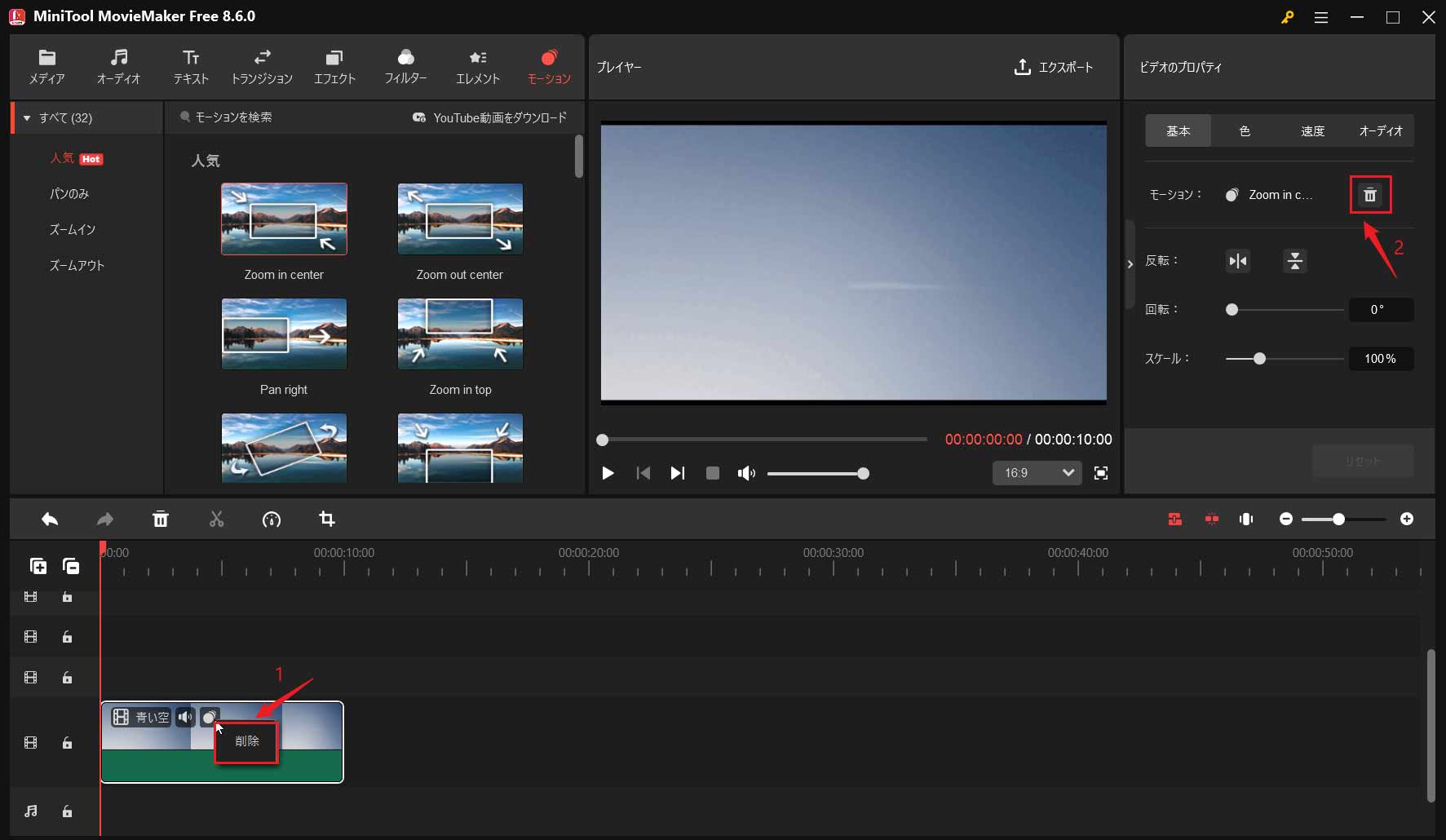The height and width of the screenshot is (840, 1446).
Task: Open the 16:9 aspect ratio dropdown
Action: click(1037, 473)
